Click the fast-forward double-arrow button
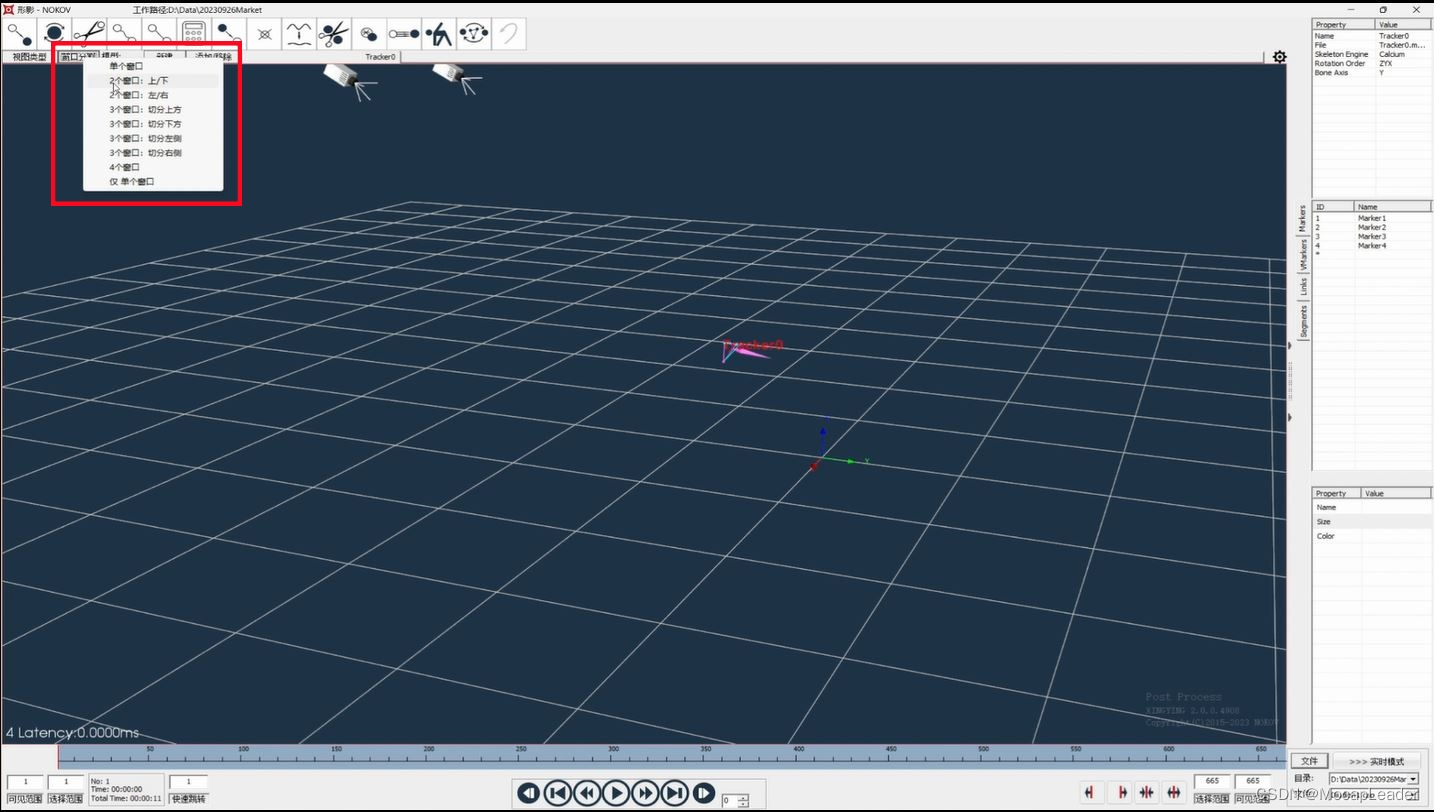This screenshot has height=812, width=1434. click(x=646, y=793)
